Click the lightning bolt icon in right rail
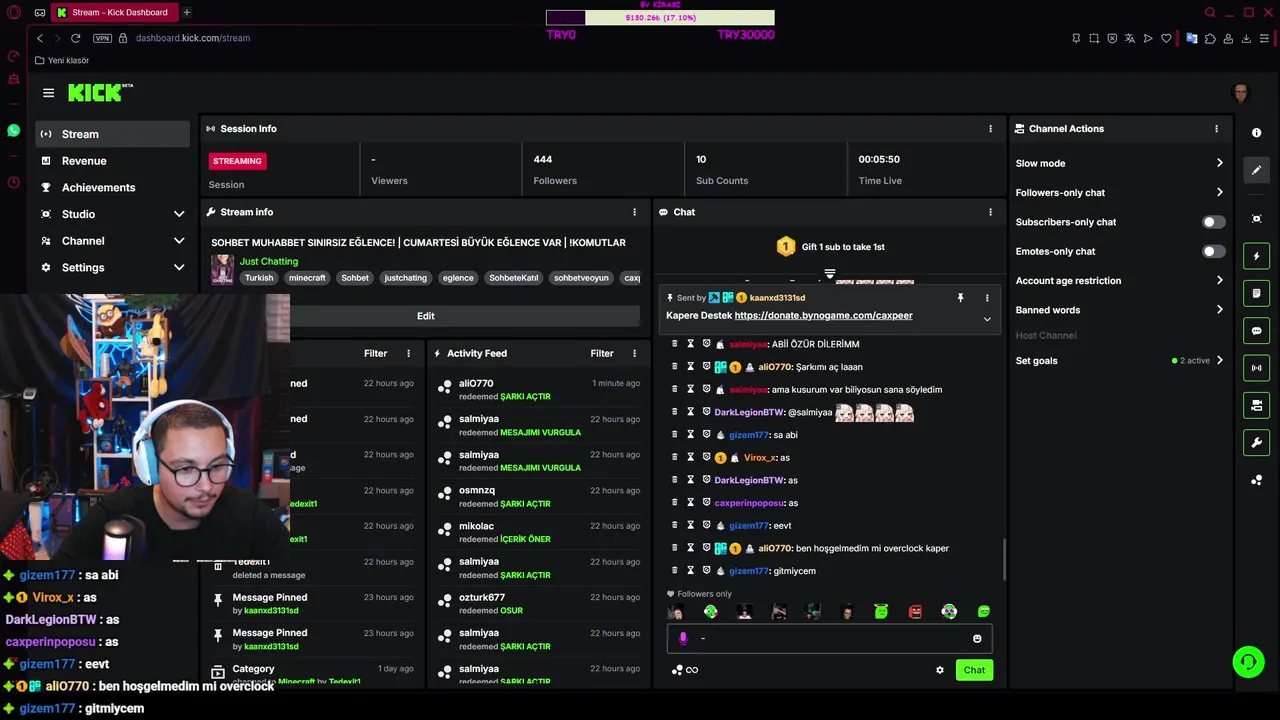1280x720 pixels. pos(1257,256)
